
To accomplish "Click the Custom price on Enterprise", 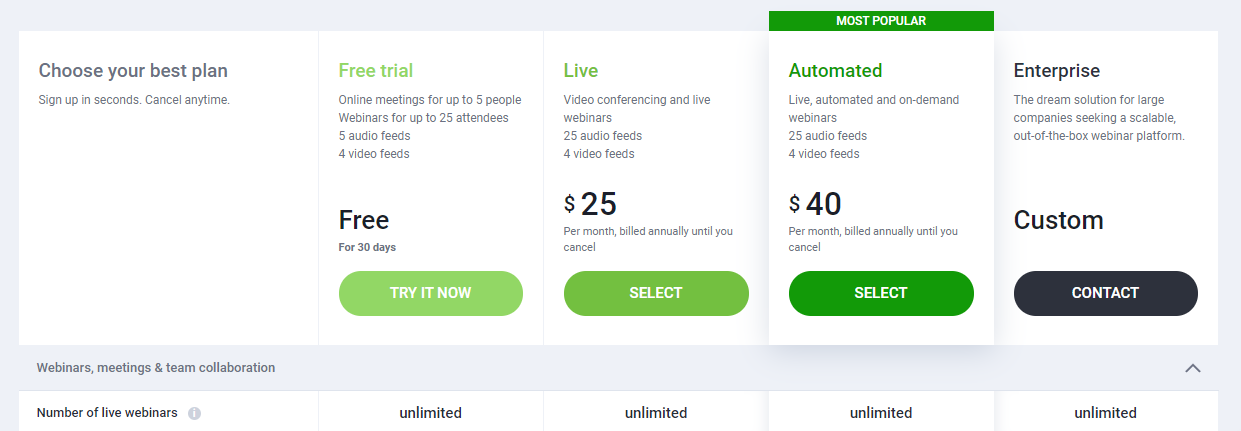I will point(1058,220).
